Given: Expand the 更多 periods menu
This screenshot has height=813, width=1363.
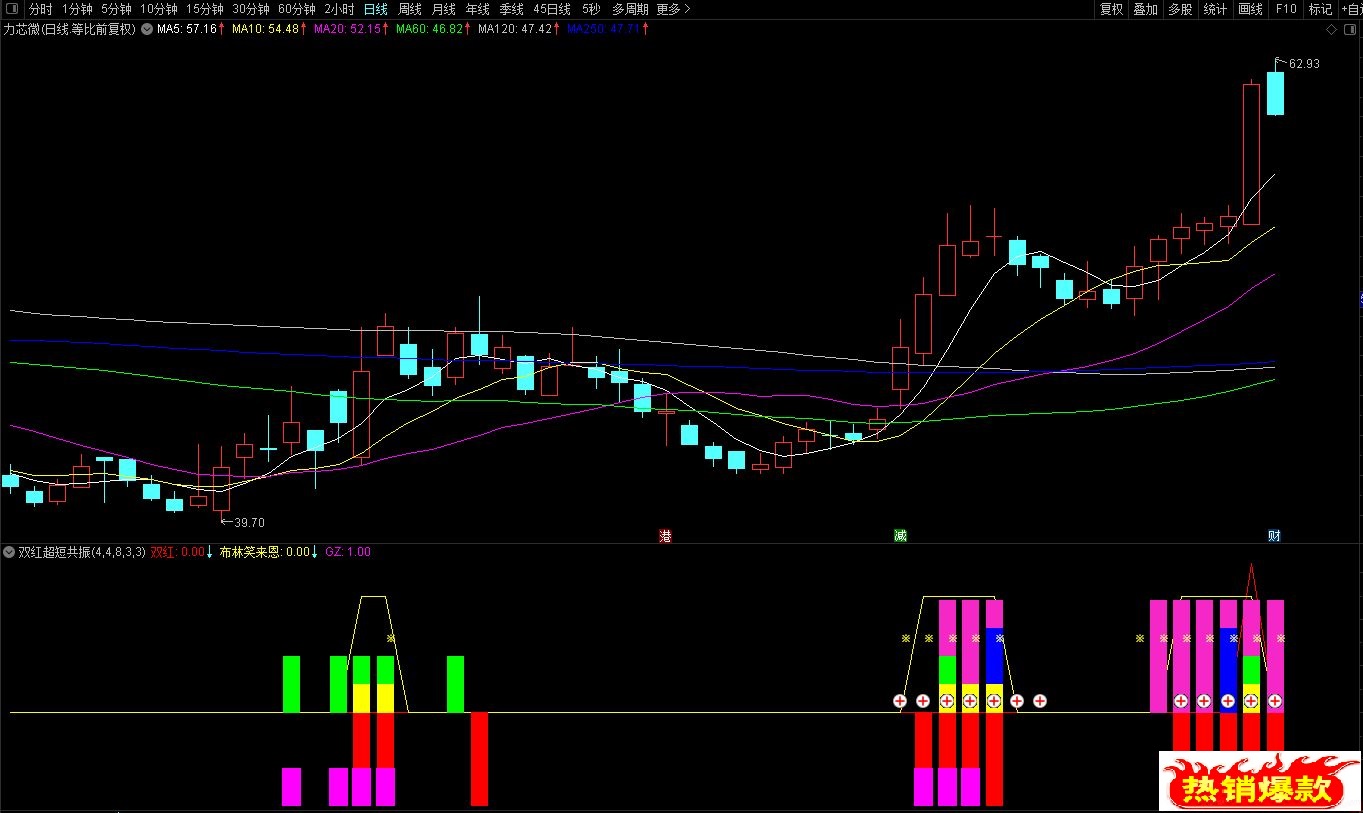Looking at the screenshot, I should click(674, 9).
